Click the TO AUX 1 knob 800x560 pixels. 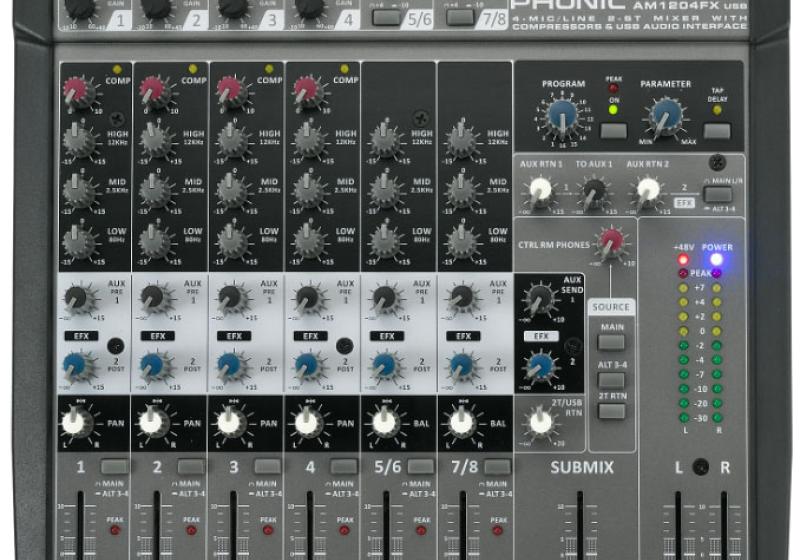(594, 191)
